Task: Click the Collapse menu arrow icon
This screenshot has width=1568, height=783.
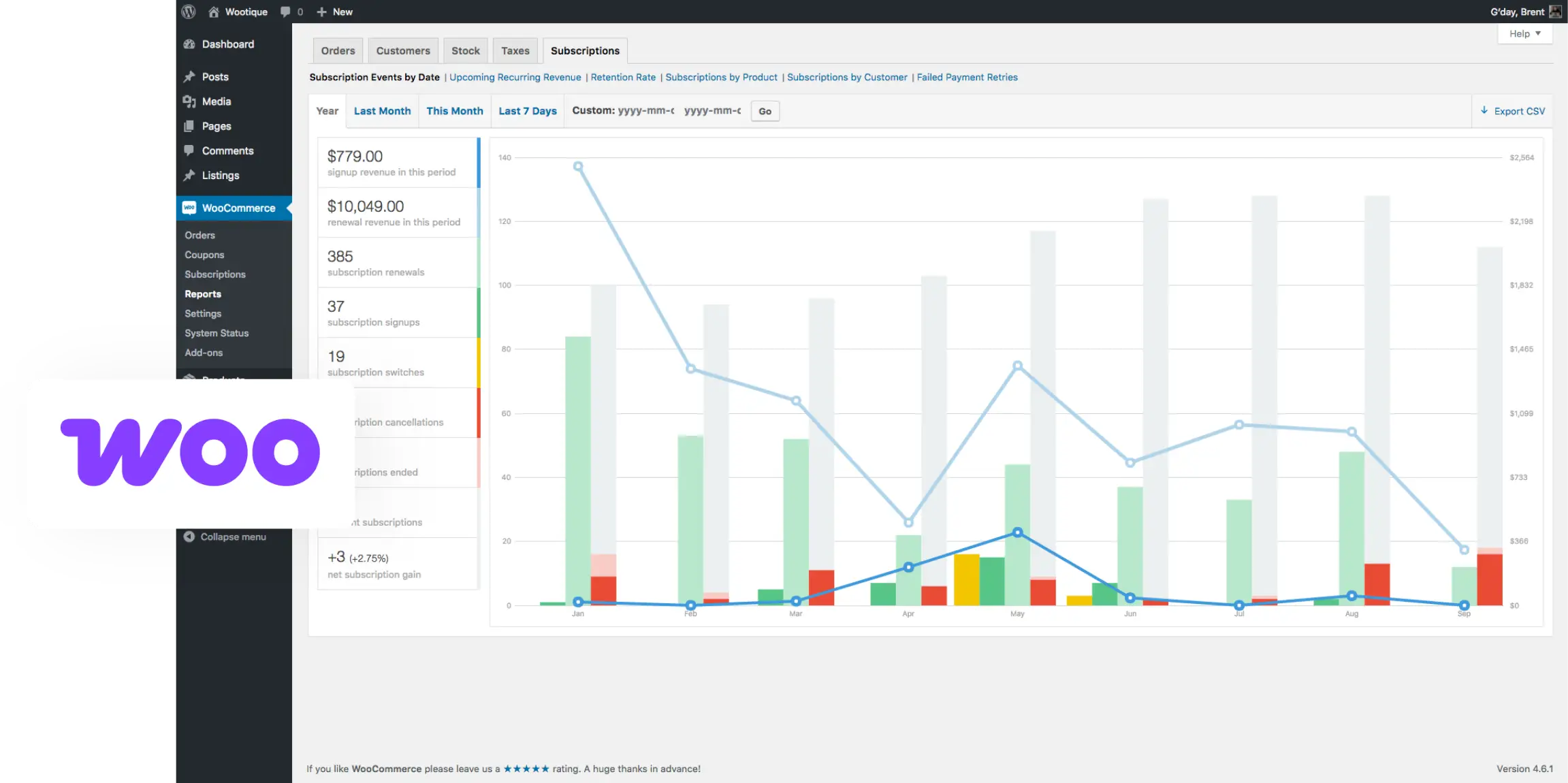Action: pos(189,537)
